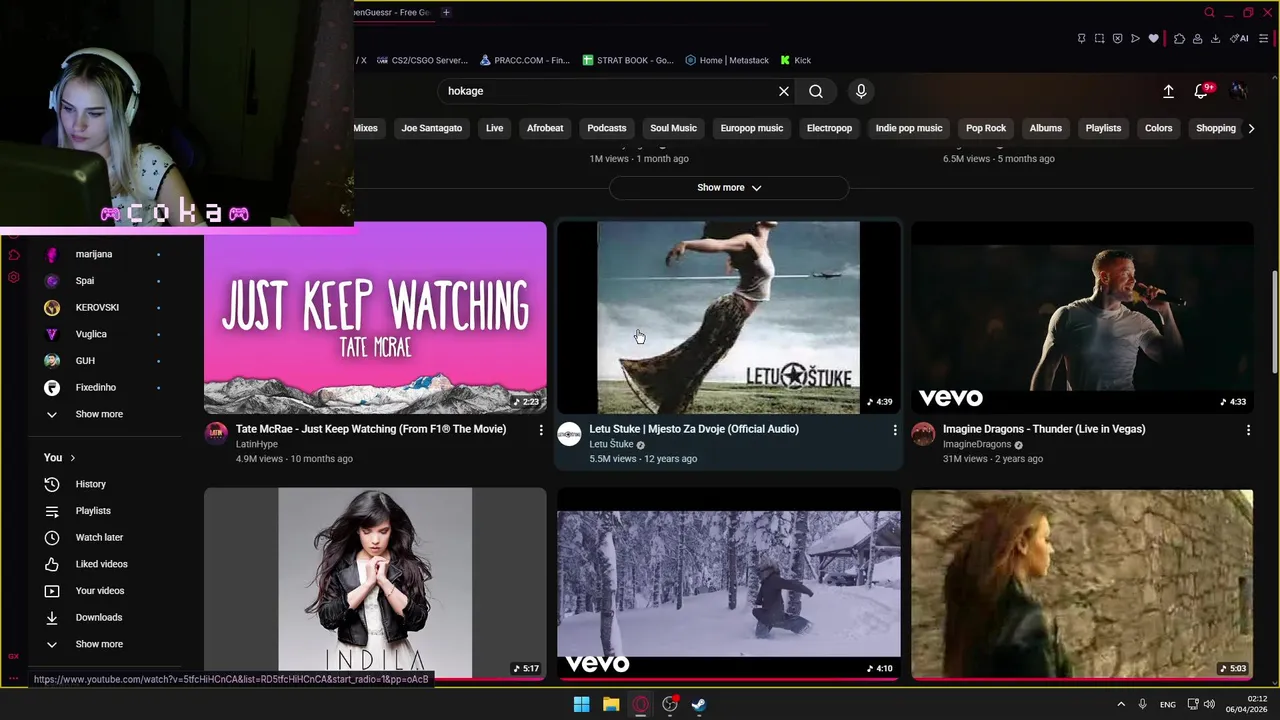Select the Podcasts filter chip
Image resolution: width=1280 pixels, height=720 pixels.
pyautogui.click(x=607, y=128)
